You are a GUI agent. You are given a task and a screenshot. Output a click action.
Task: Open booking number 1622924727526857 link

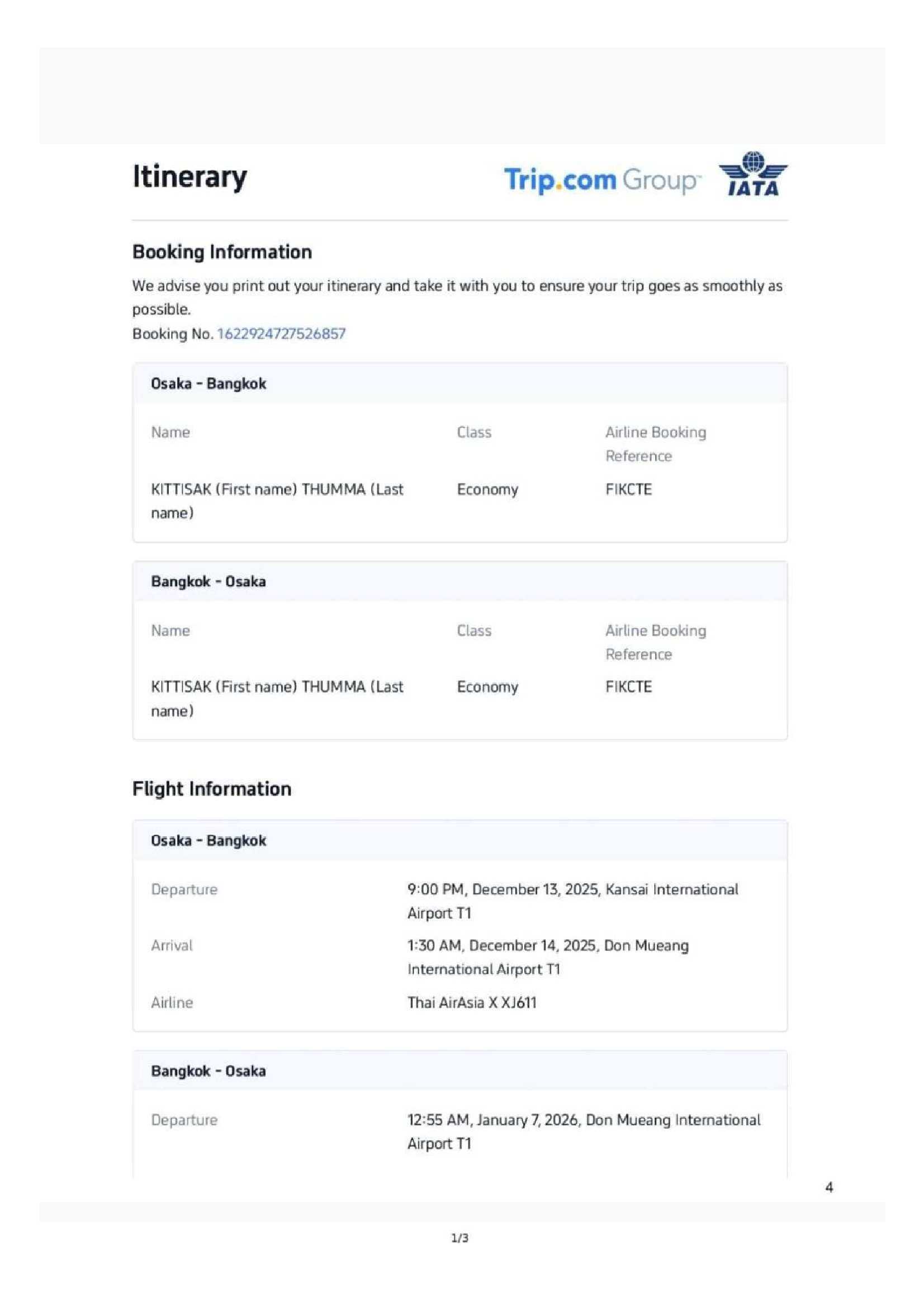281,334
